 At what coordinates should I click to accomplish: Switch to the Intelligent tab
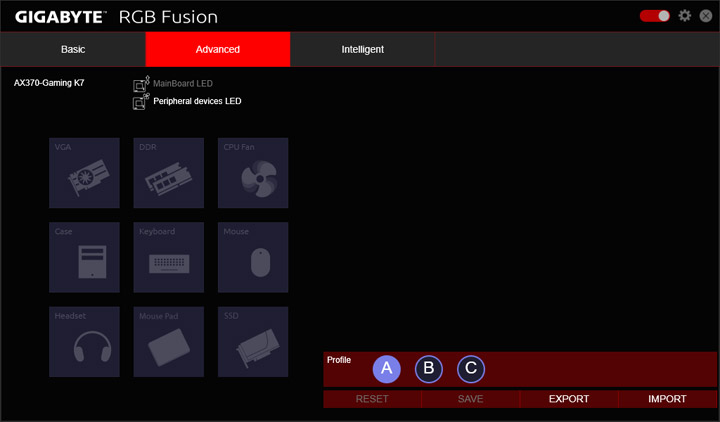coord(362,50)
